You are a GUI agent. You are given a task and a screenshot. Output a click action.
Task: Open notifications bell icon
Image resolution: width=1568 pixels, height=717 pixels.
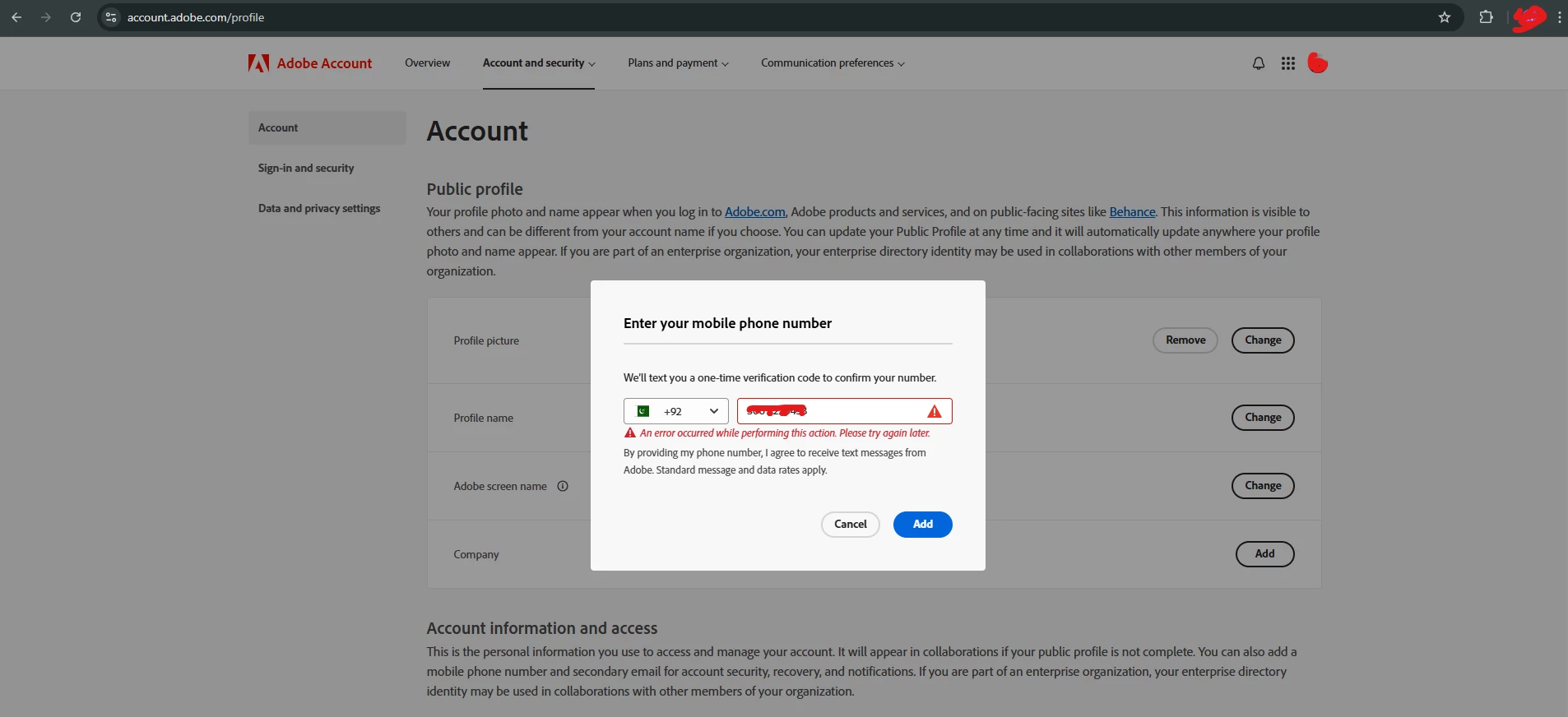pyautogui.click(x=1259, y=63)
